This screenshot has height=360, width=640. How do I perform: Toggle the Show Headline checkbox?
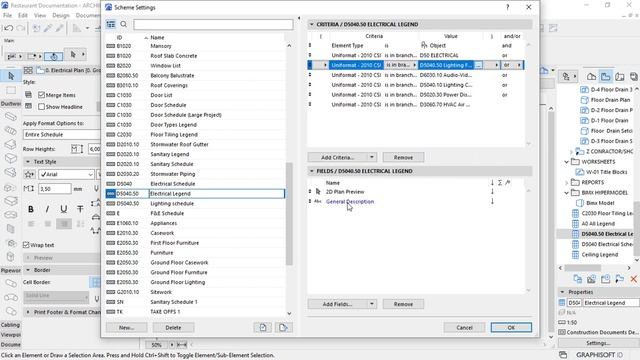pyautogui.click(x=41, y=107)
